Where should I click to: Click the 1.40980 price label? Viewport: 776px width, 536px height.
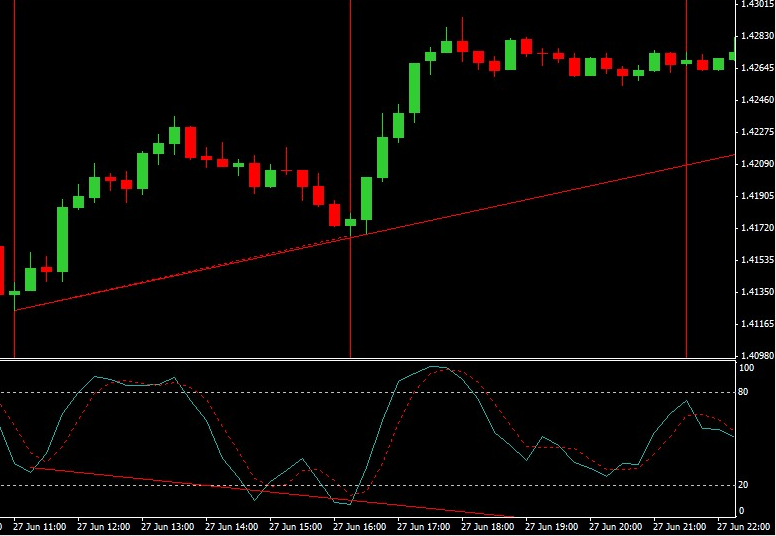pyautogui.click(x=757, y=355)
